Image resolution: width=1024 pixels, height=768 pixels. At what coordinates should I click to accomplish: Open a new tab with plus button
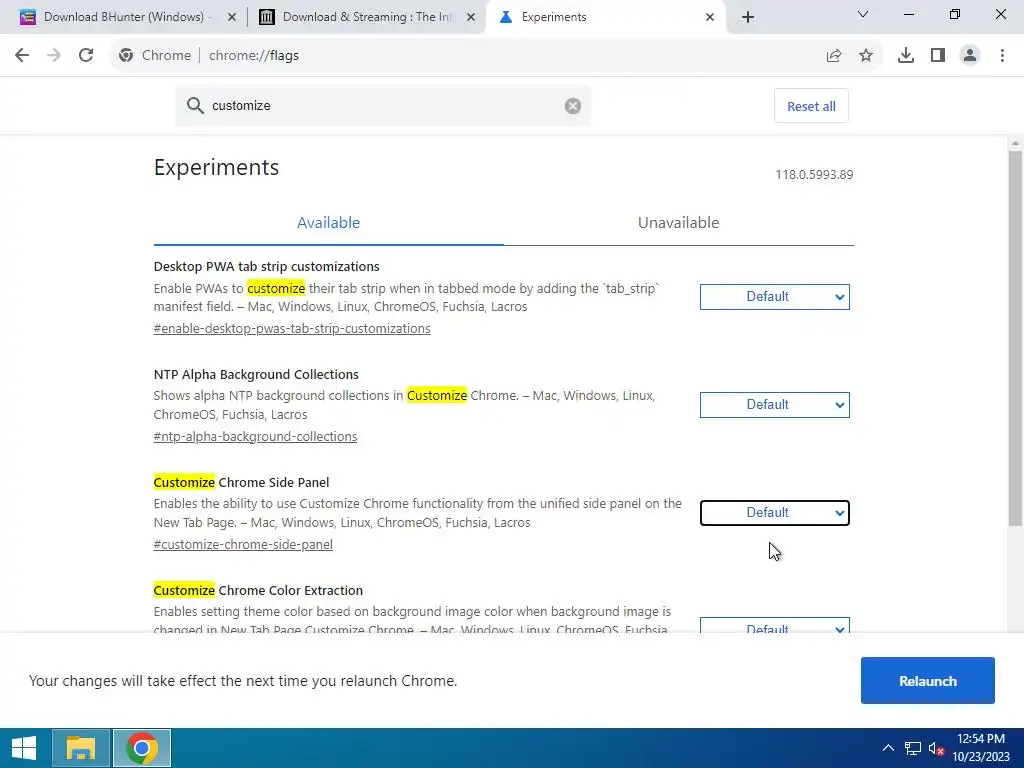pos(748,17)
